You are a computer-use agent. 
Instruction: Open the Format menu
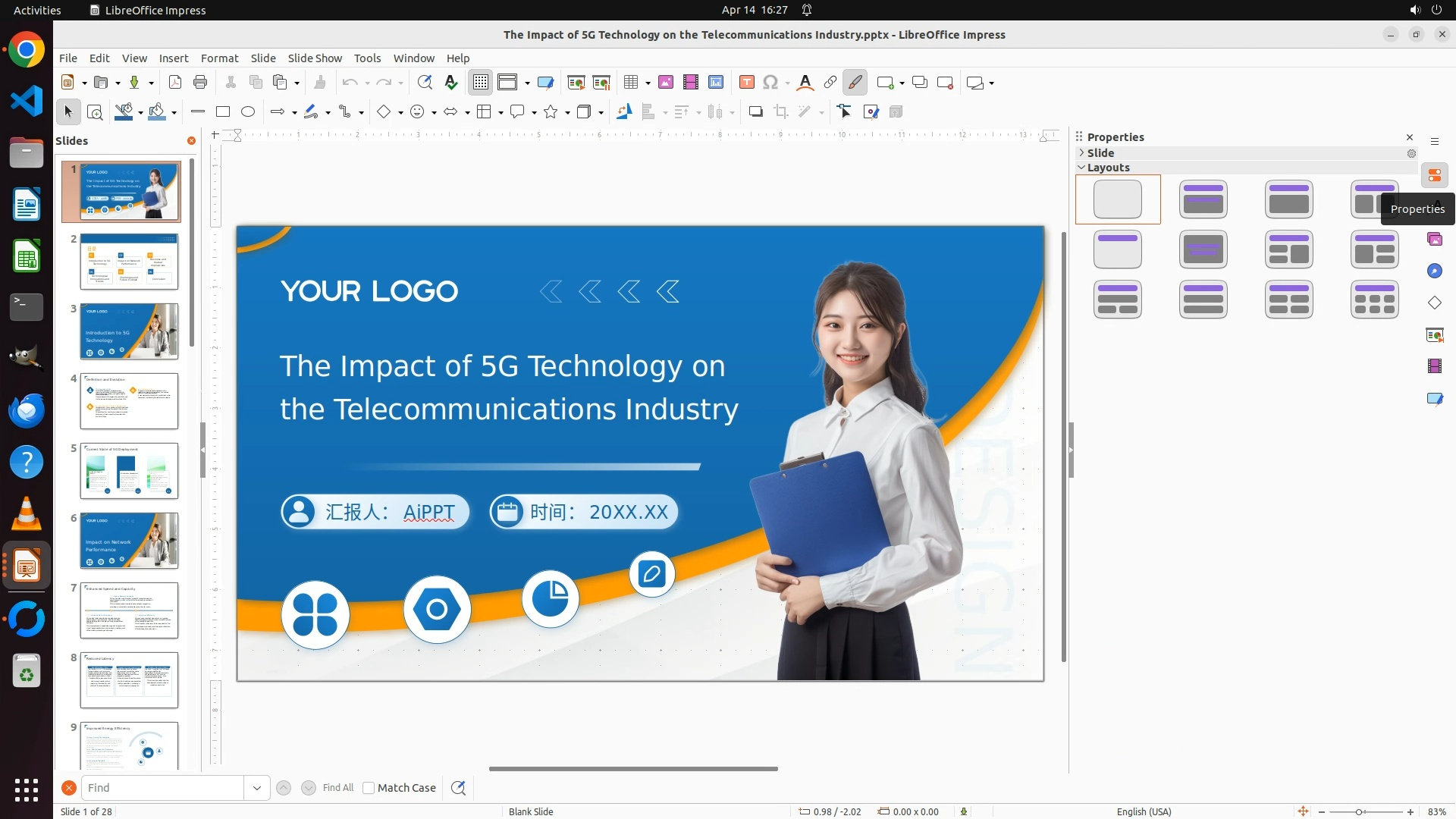pos(219,58)
